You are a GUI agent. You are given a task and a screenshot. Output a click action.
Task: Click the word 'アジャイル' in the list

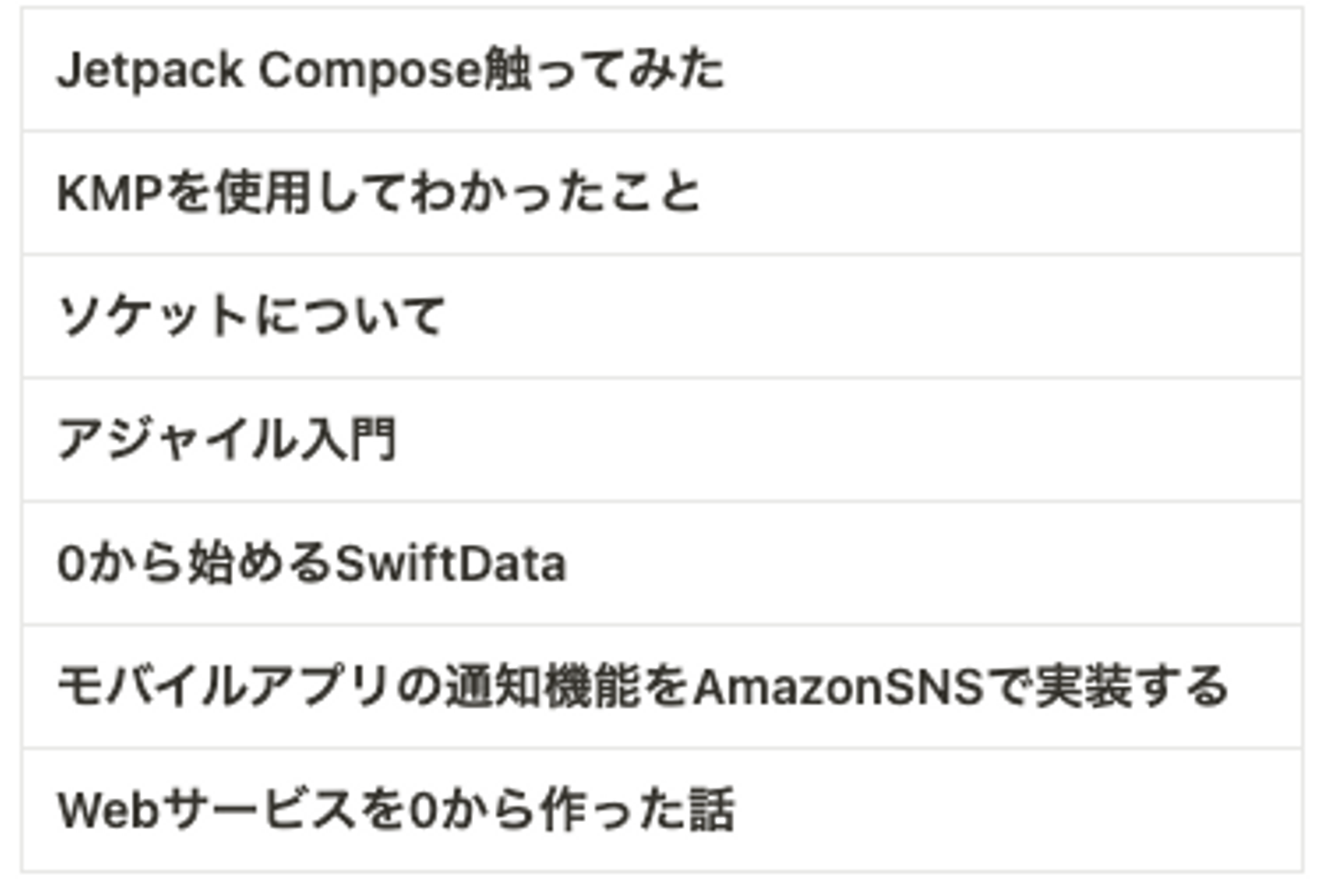click(177, 440)
